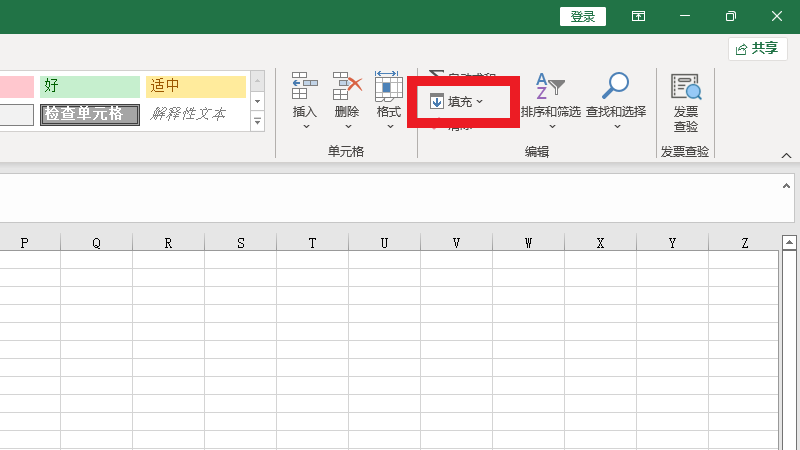Expand the 删除 dropdown arrow
The image size is (800, 450).
[x=347, y=127]
